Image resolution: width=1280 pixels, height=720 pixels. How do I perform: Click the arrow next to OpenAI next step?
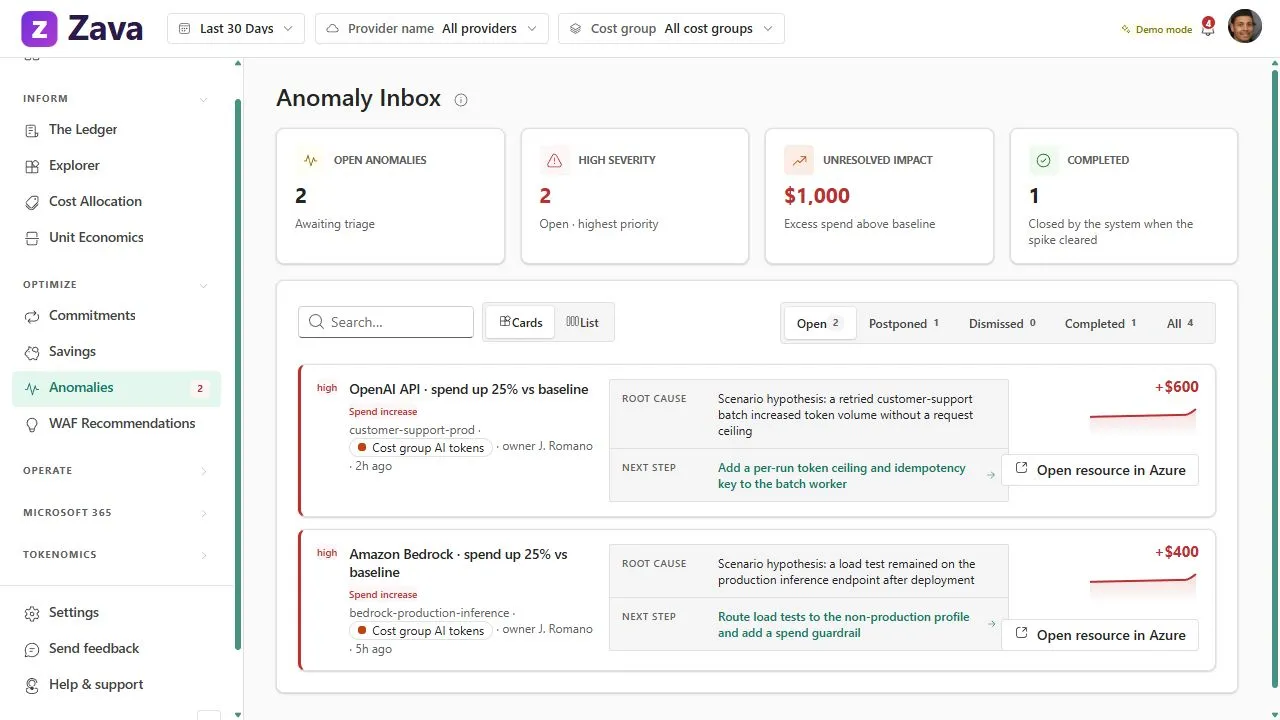click(991, 476)
